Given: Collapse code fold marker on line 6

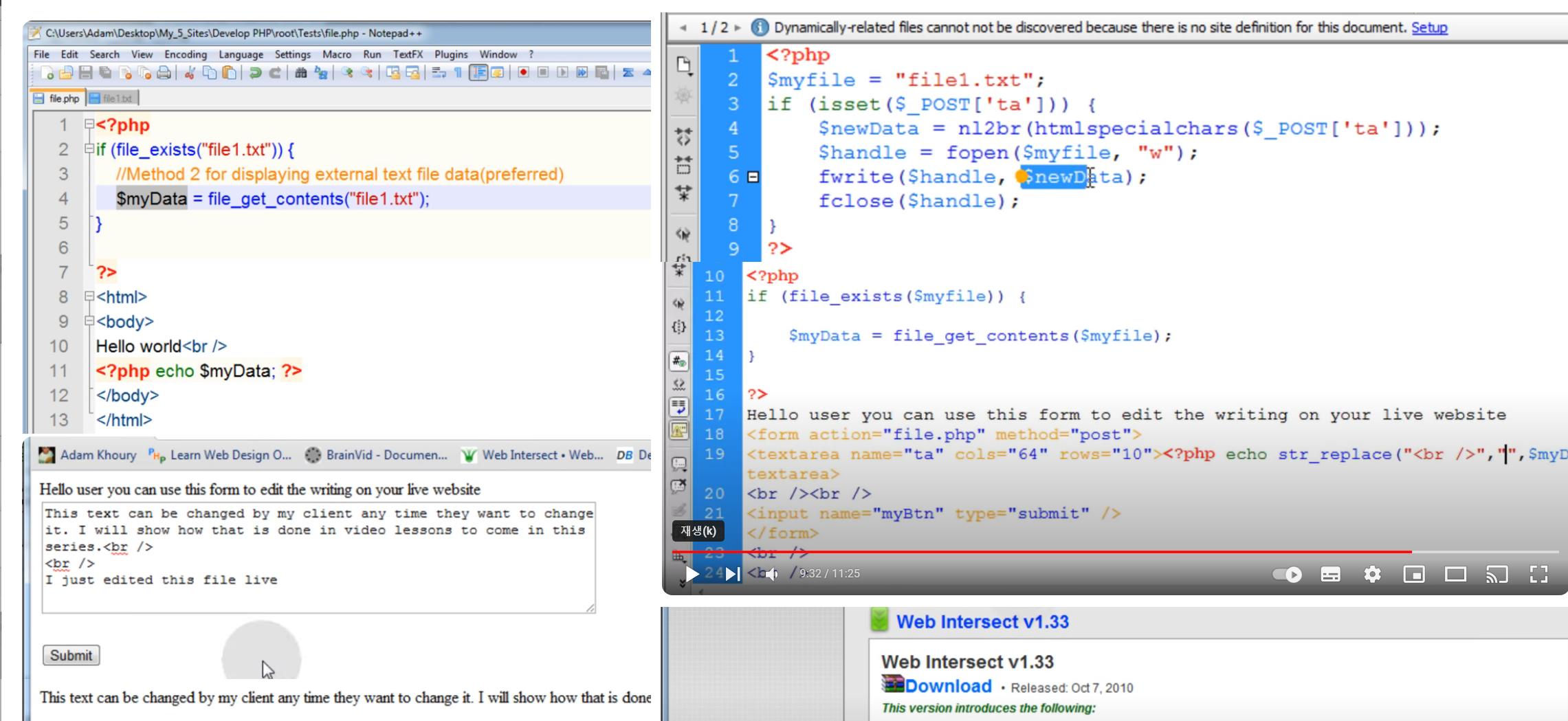Looking at the screenshot, I should [753, 177].
